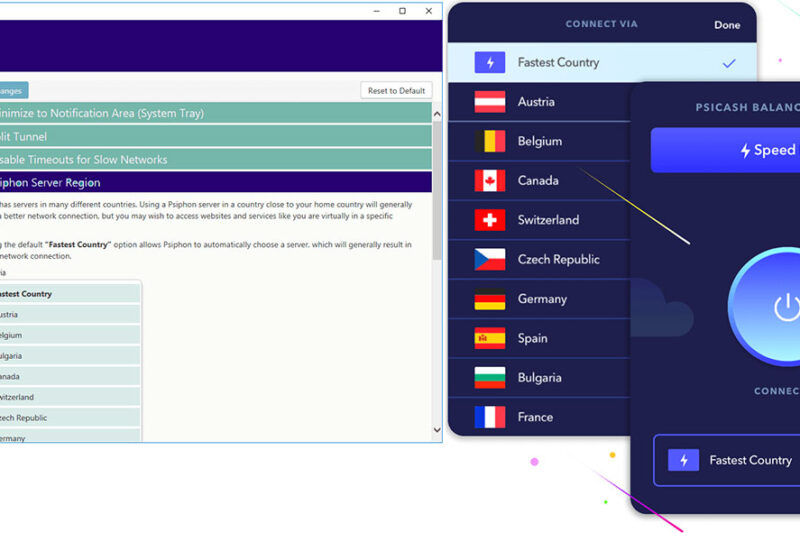Click the settings scrollbar down arrow
800x533 pixels.
click(437, 429)
